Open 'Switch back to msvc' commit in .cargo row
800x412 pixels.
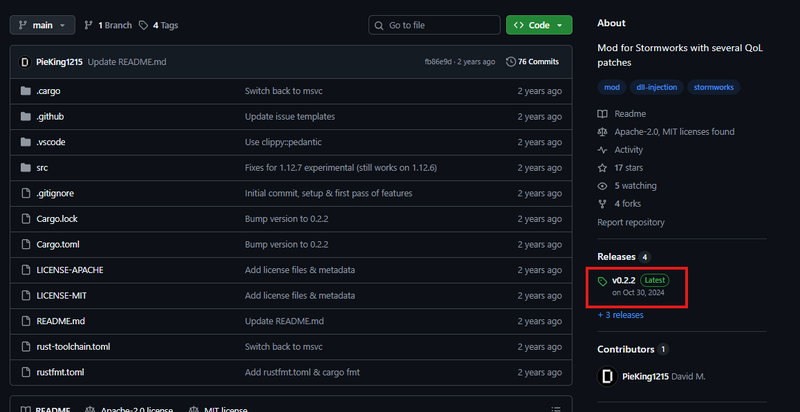284,91
